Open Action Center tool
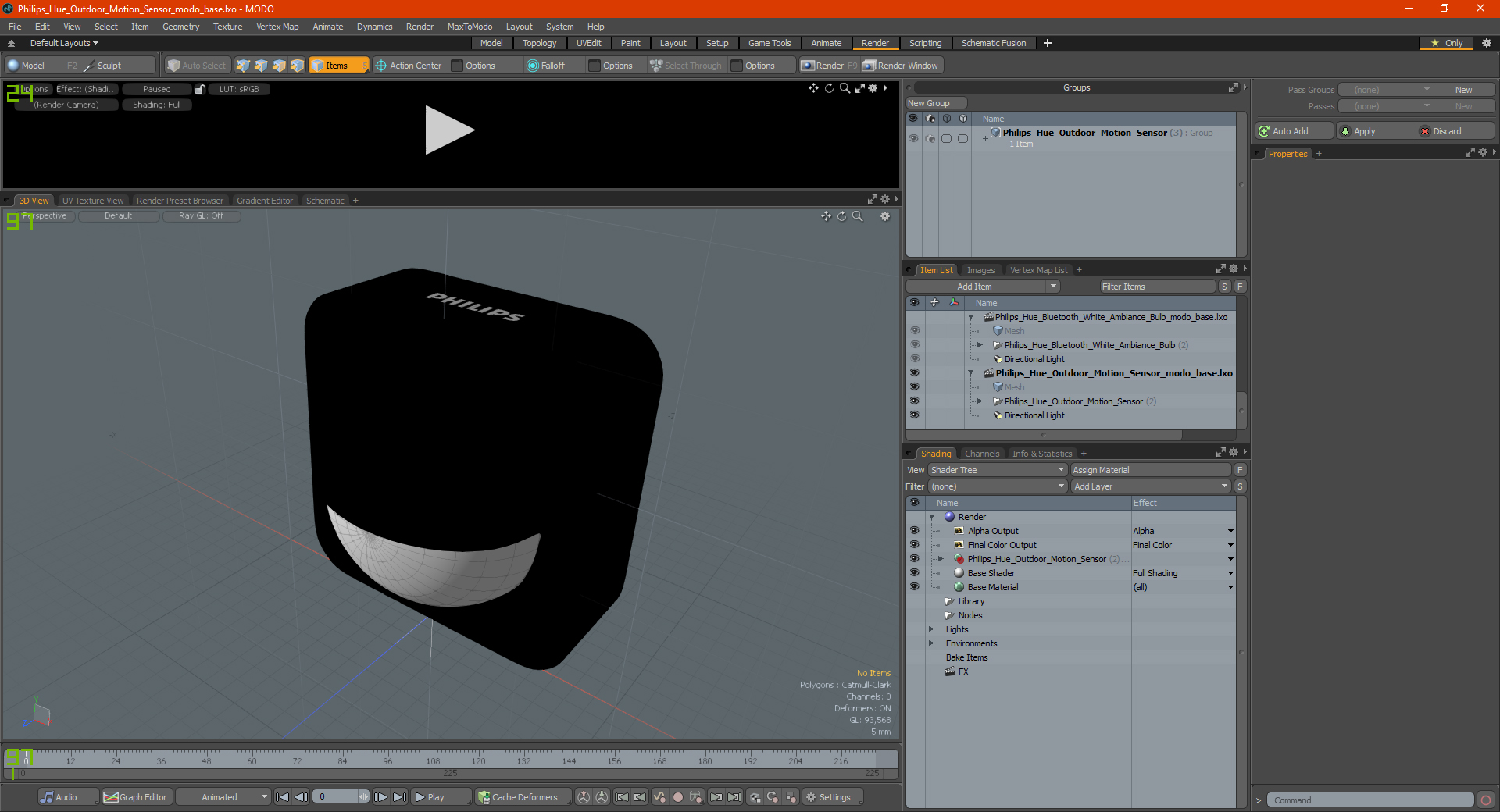 click(x=408, y=66)
